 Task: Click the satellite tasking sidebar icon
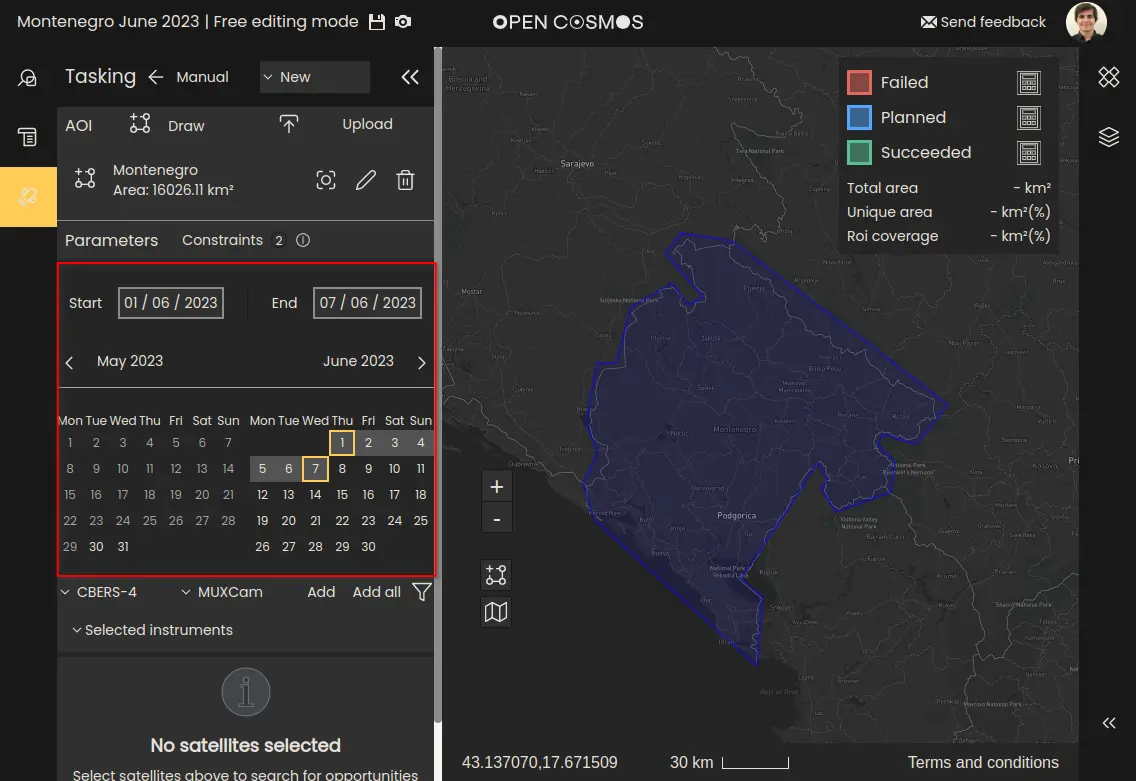tap(28, 197)
